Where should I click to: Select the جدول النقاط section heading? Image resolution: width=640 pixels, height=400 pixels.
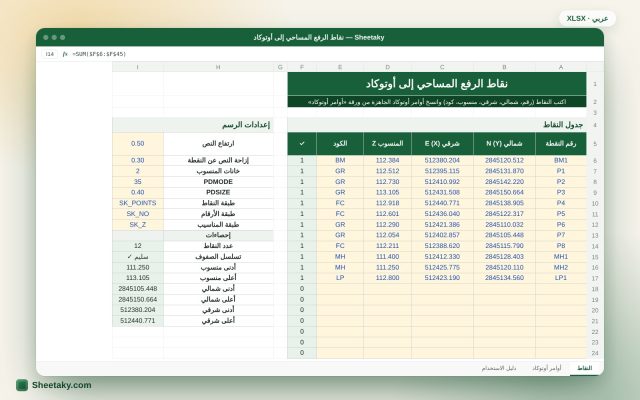click(437, 125)
